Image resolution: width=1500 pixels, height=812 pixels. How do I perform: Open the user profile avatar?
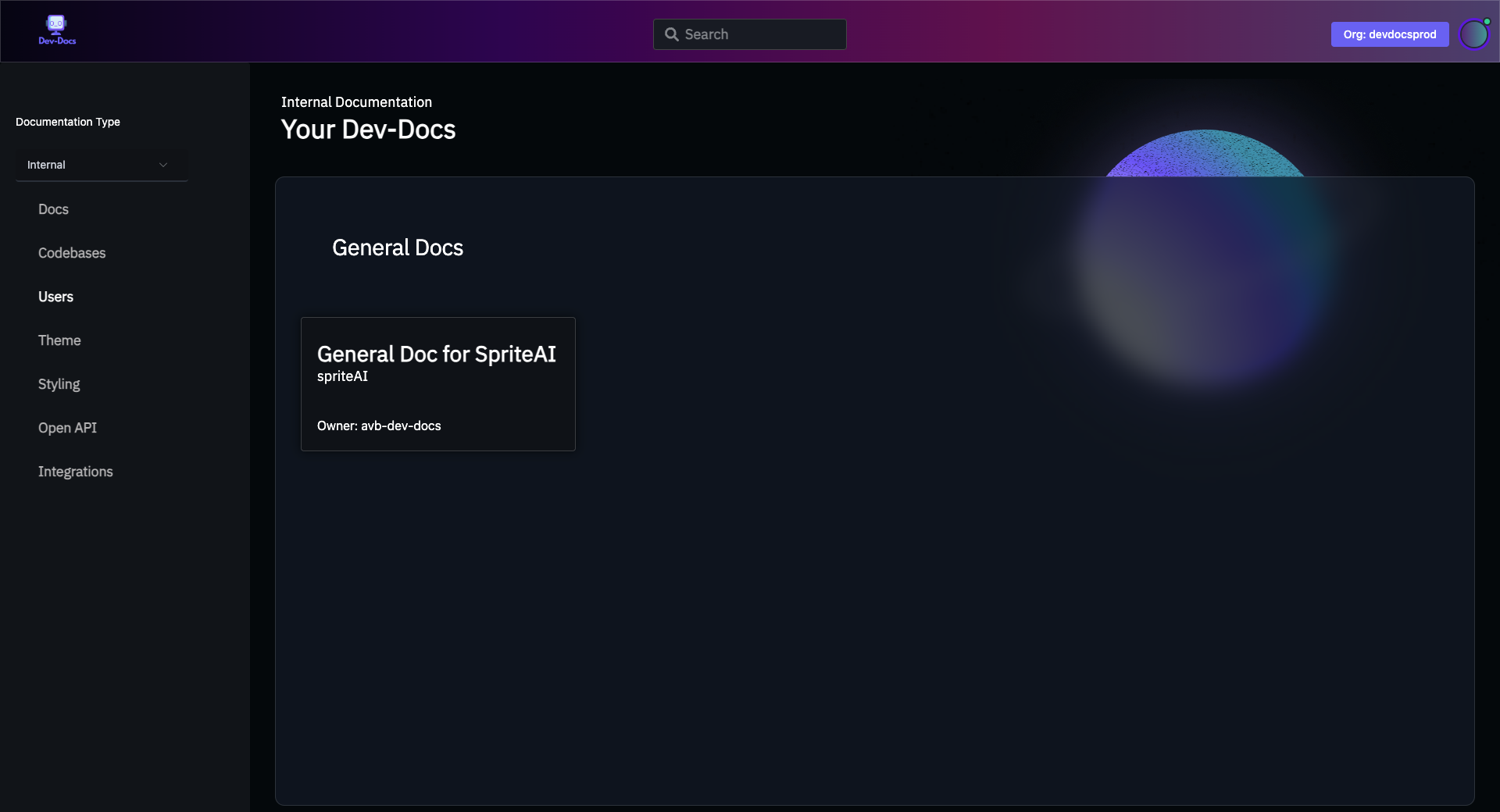click(x=1473, y=34)
